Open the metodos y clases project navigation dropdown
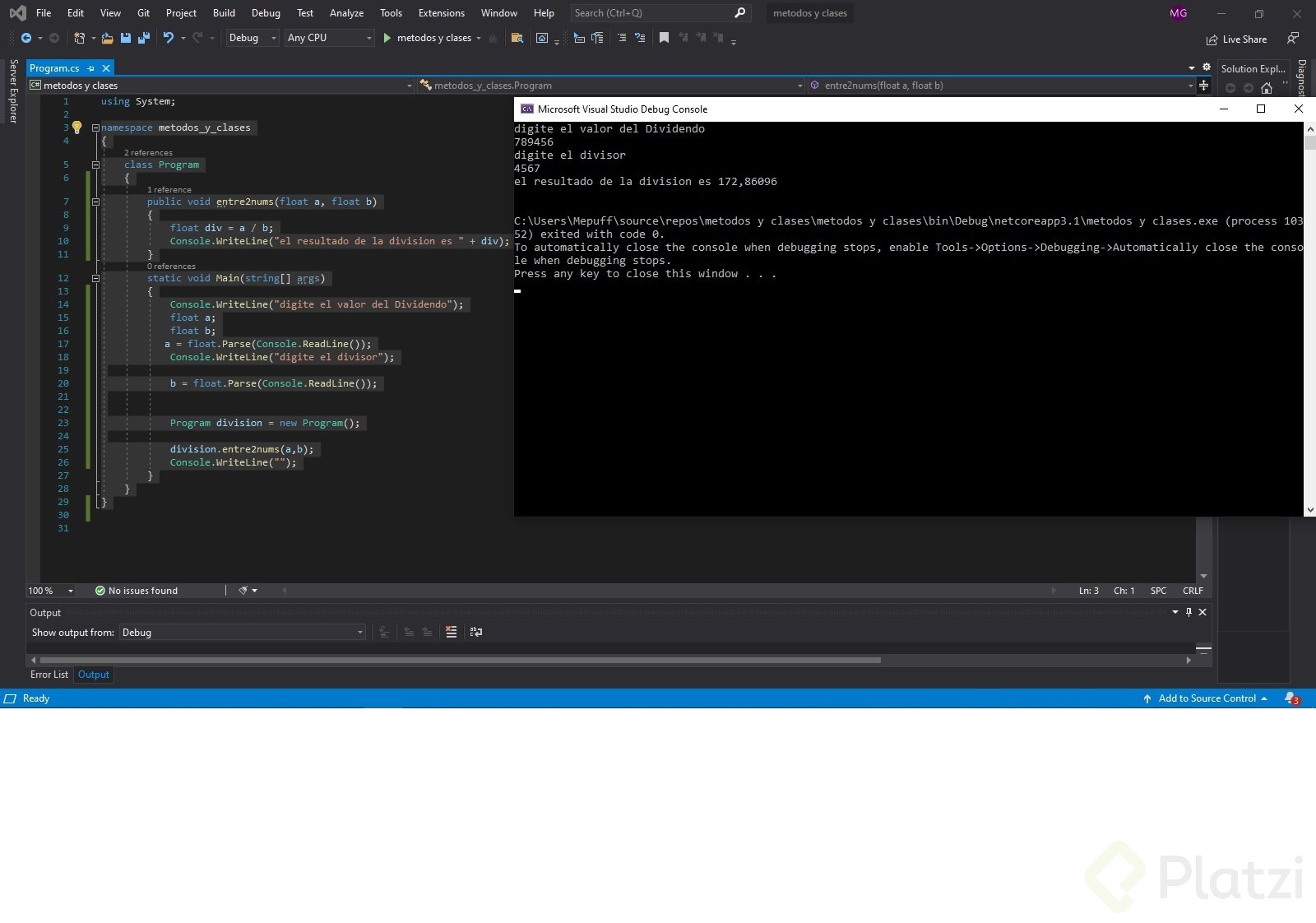This screenshot has height=923, width=1316. [x=220, y=86]
